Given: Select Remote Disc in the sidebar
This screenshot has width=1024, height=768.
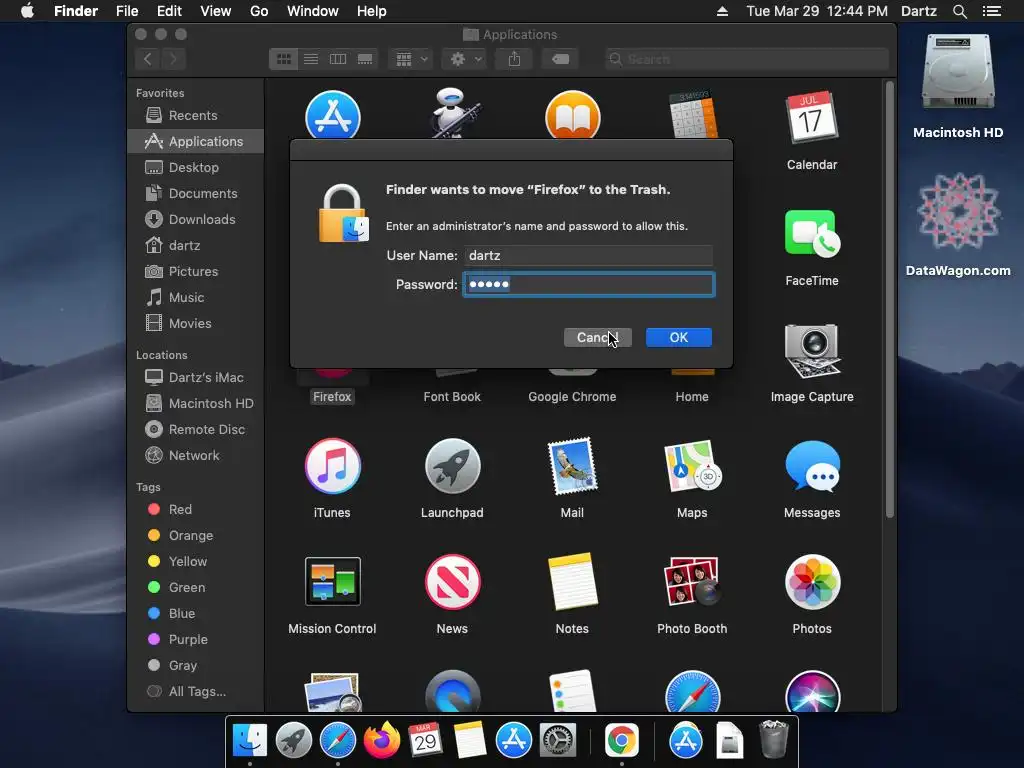Looking at the screenshot, I should click(196, 430).
